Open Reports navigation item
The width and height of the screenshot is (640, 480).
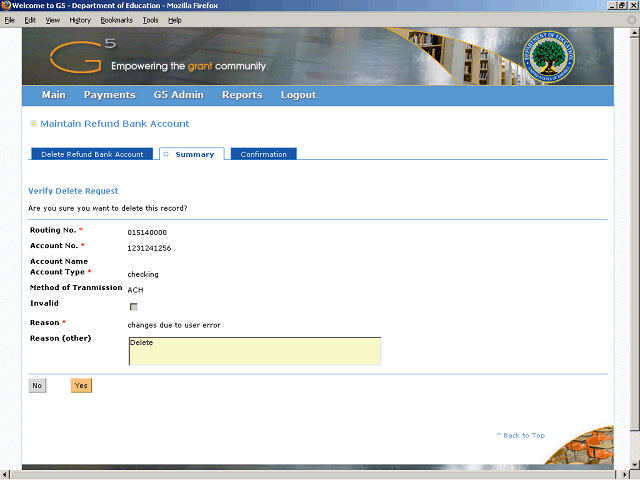tap(242, 95)
